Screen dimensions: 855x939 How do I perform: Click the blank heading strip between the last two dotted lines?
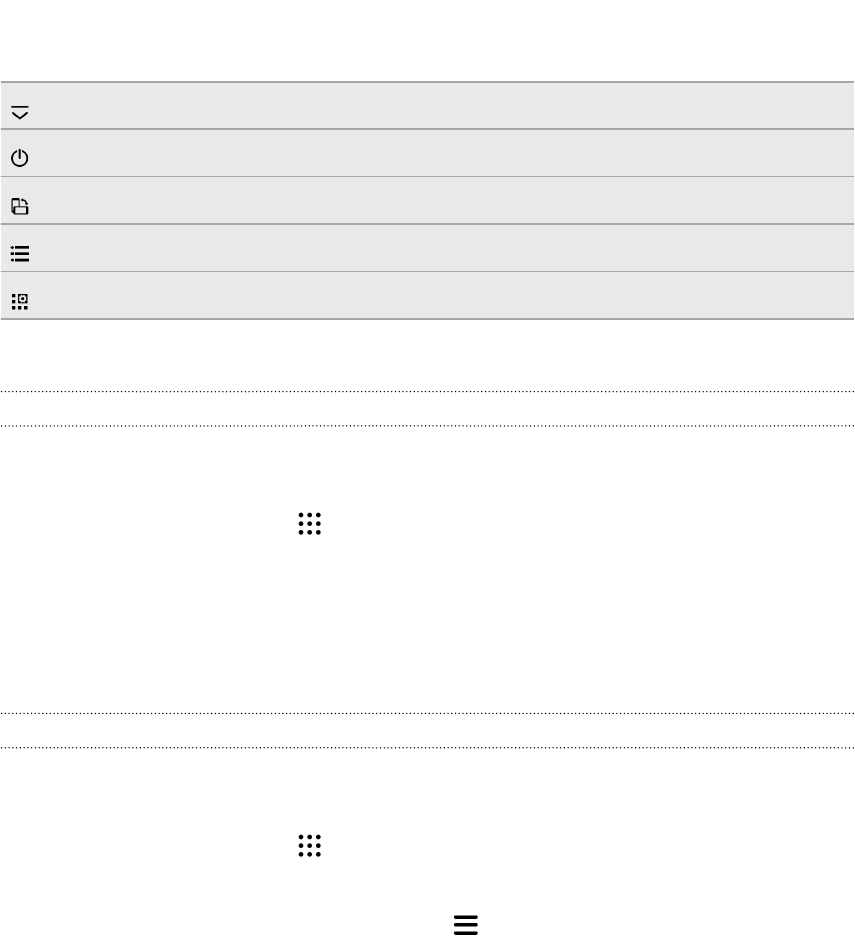coord(428,730)
